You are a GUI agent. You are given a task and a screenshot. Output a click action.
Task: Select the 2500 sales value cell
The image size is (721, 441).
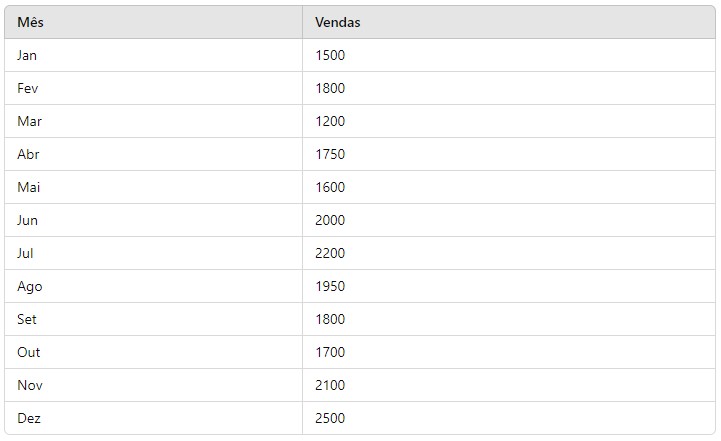pyautogui.click(x=330, y=418)
